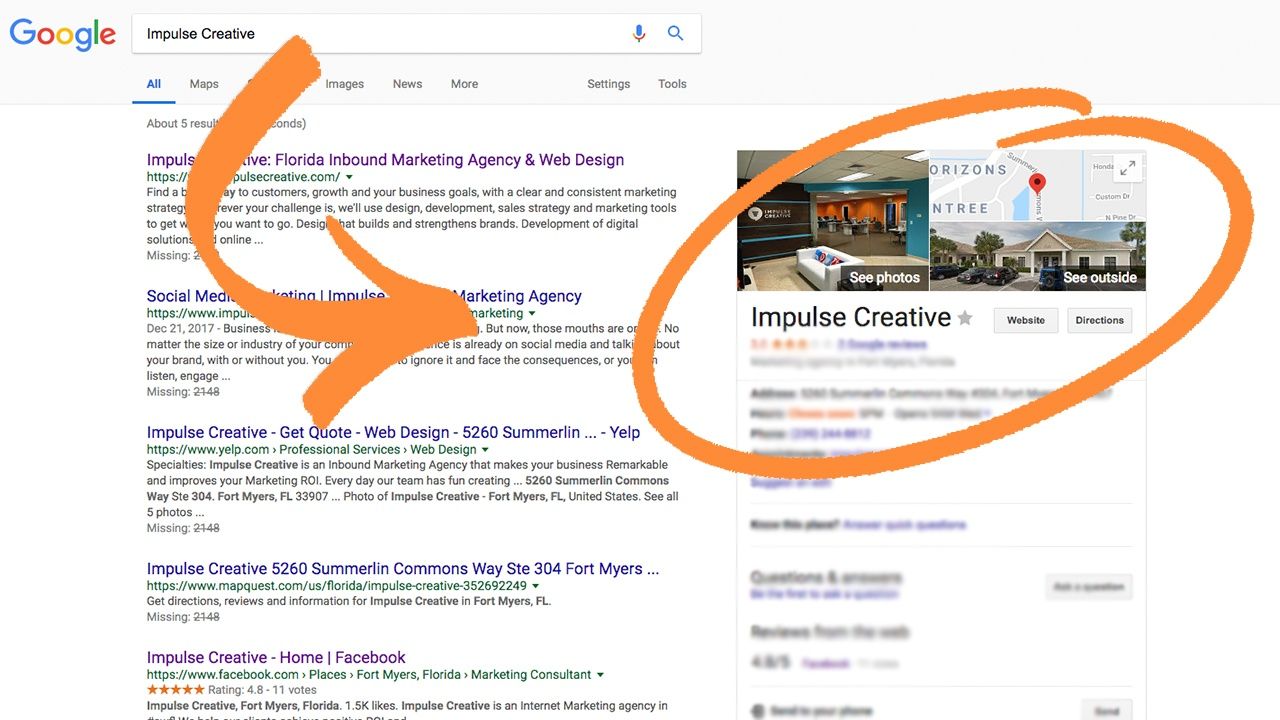Open the See outside street view thumbnail
The height and width of the screenshot is (720, 1280).
coord(1038,257)
